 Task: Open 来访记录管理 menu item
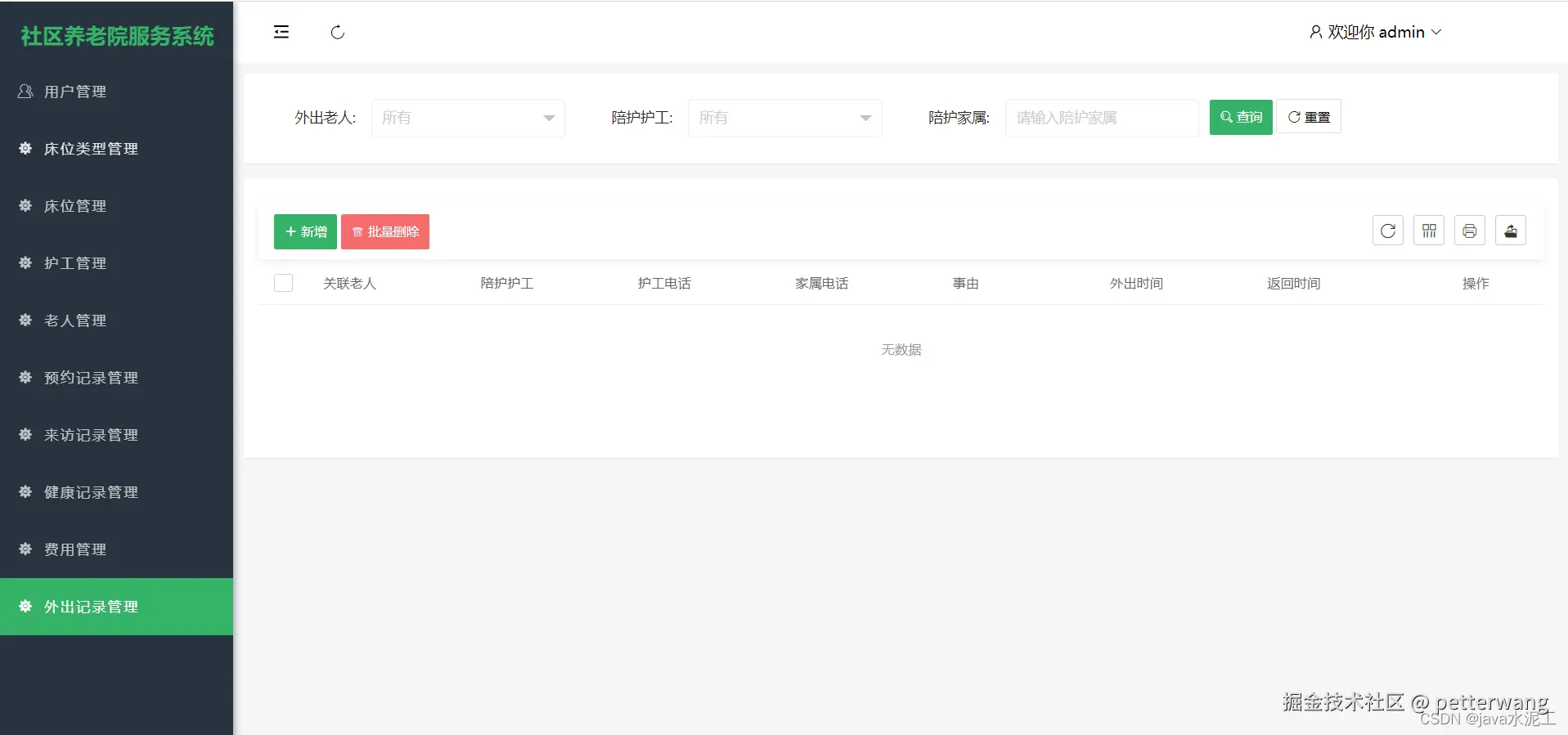[x=116, y=435]
